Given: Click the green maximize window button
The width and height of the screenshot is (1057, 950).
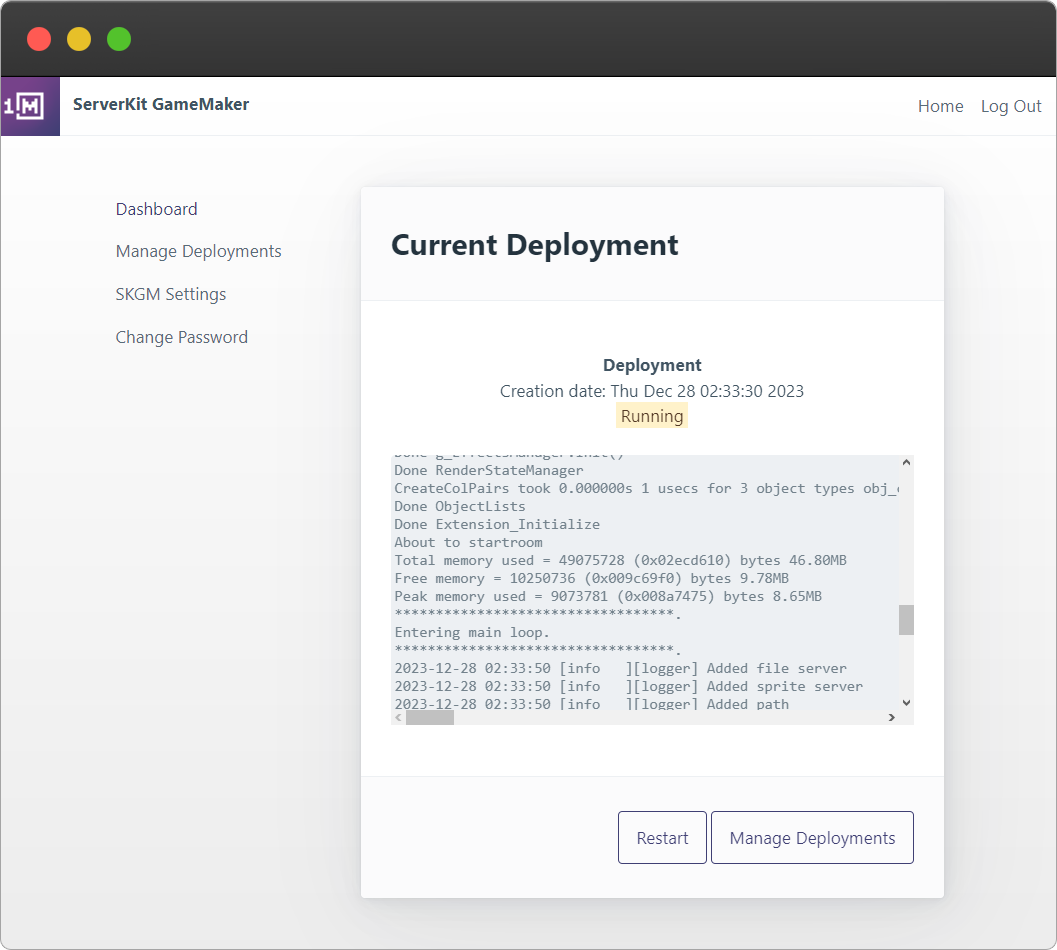Looking at the screenshot, I should coord(119,39).
